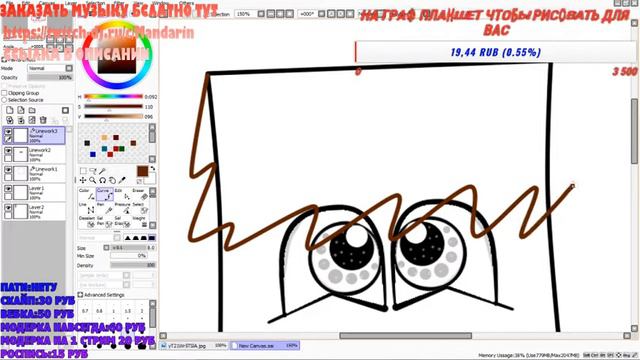Add a layer mask
Image resolution: width=640 pixels, height=360 pixels.
coord(65,110)
